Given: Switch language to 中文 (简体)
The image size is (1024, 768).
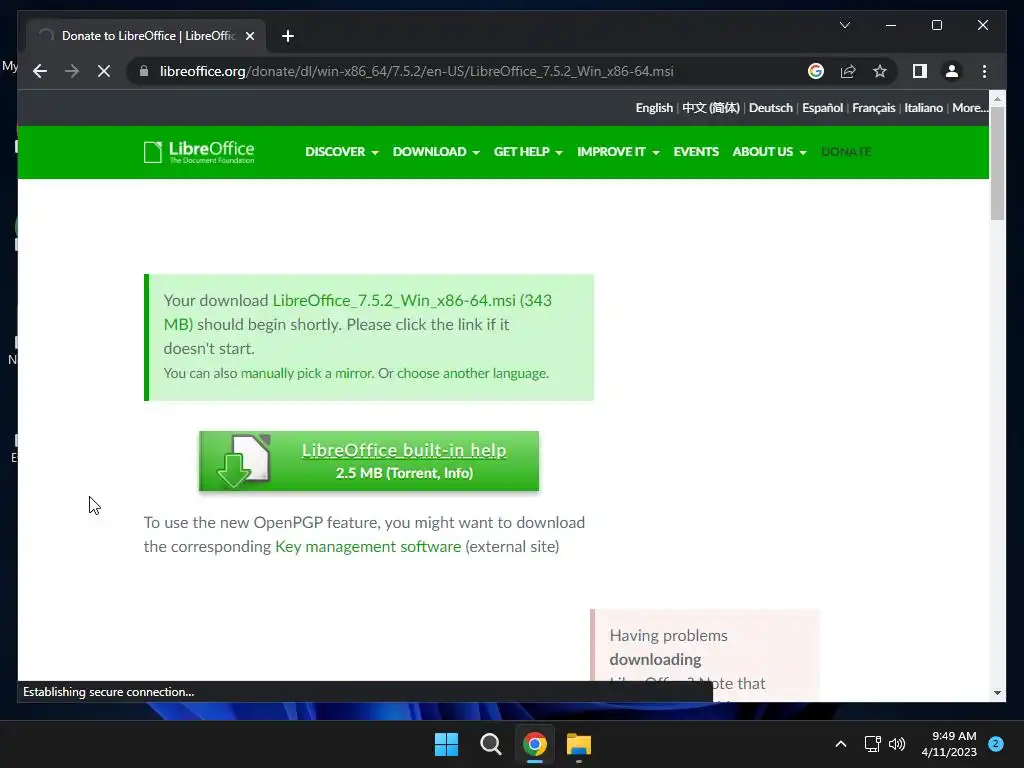Looking at the screenshot, I should click(711, 108).
